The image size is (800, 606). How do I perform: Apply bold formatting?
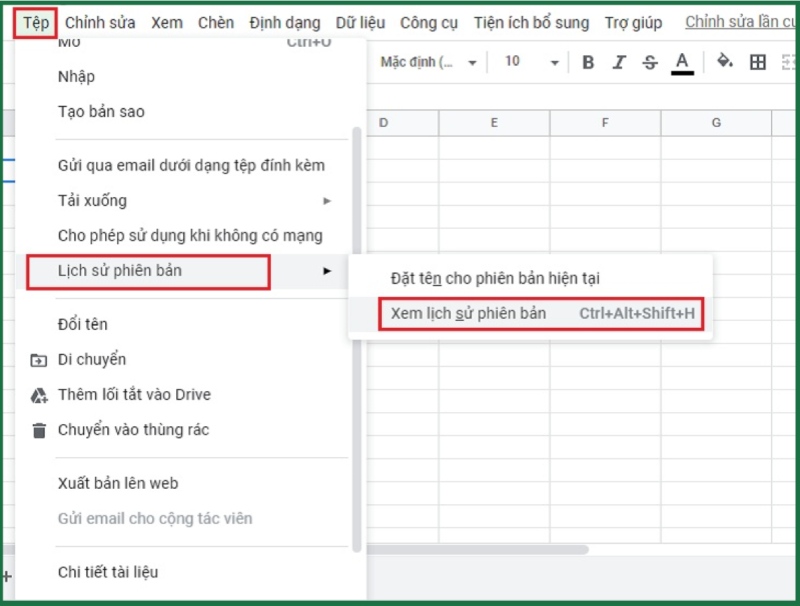587,61
